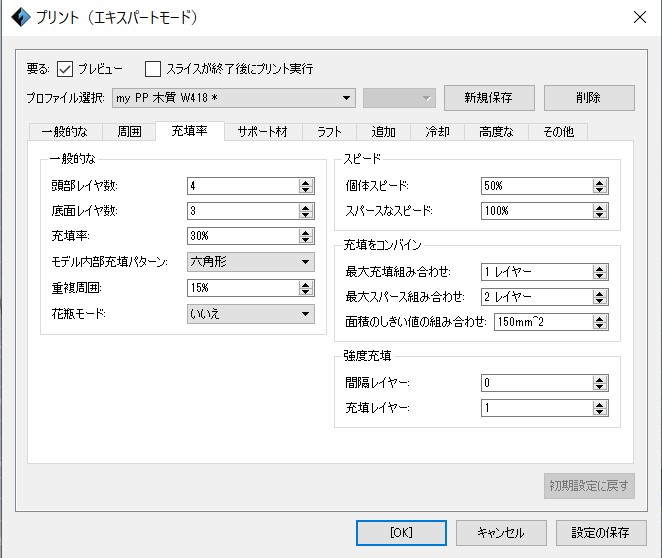Decrease 最大スパース組み合わせ with down arrow

point(600,301)
